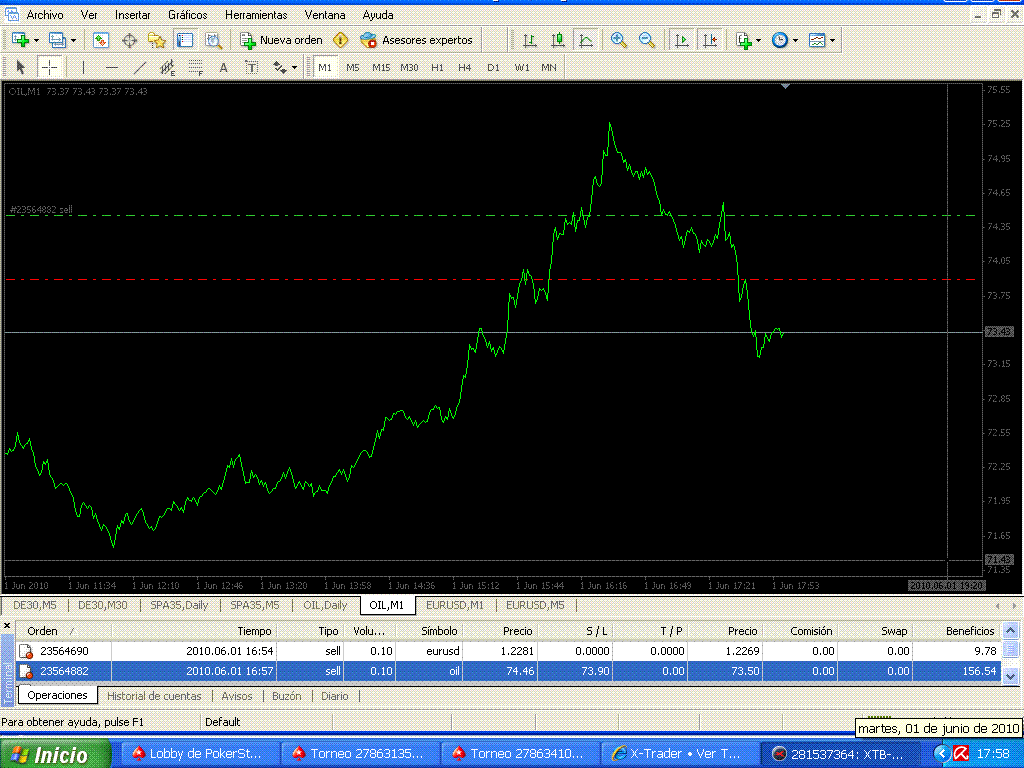This screenshot has width=1024, height=768.
Task: Open the Archivo menu
Action: tap(44, 14)
